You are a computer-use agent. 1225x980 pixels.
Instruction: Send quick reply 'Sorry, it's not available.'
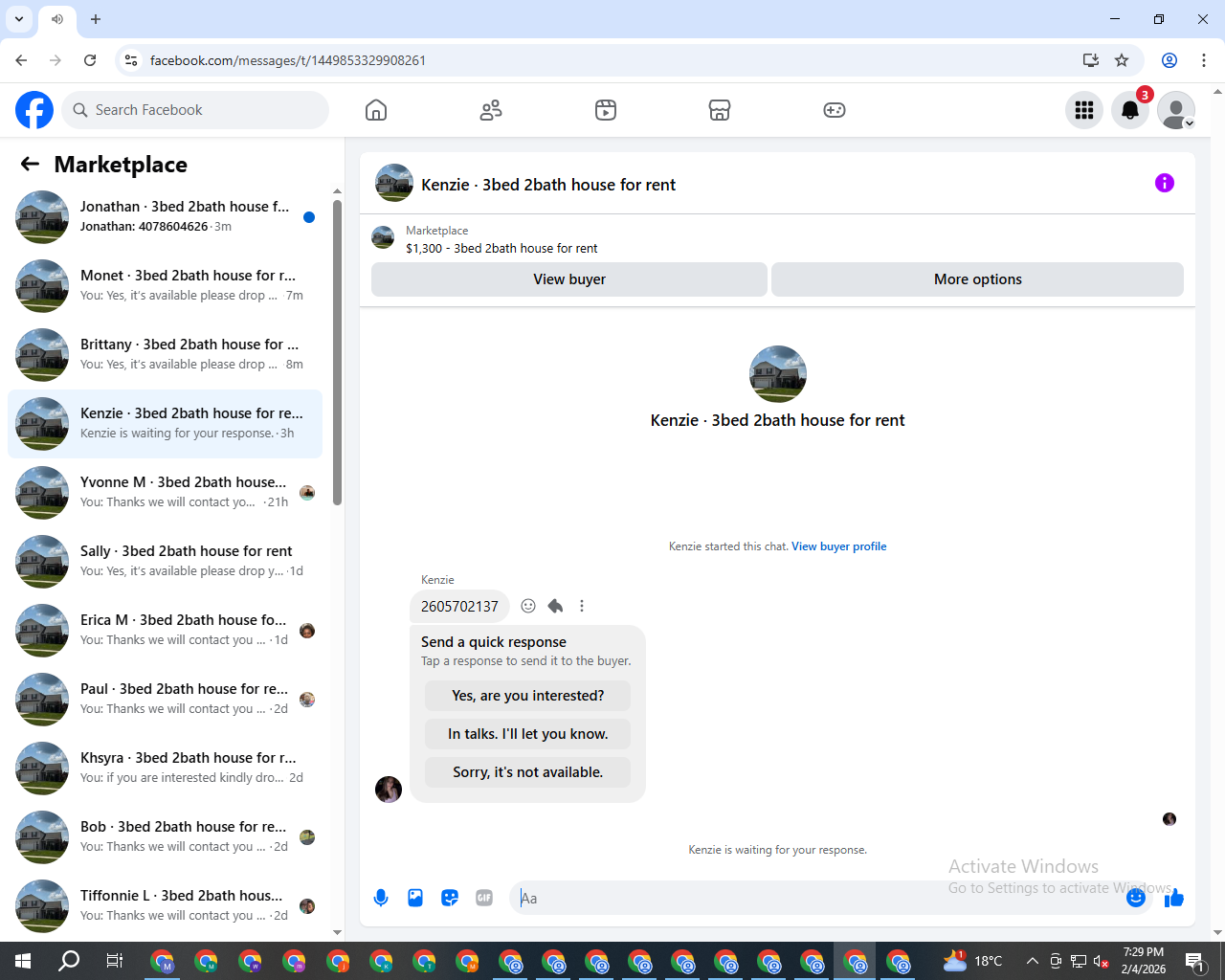pyautogui.click(x=528, y=772)
